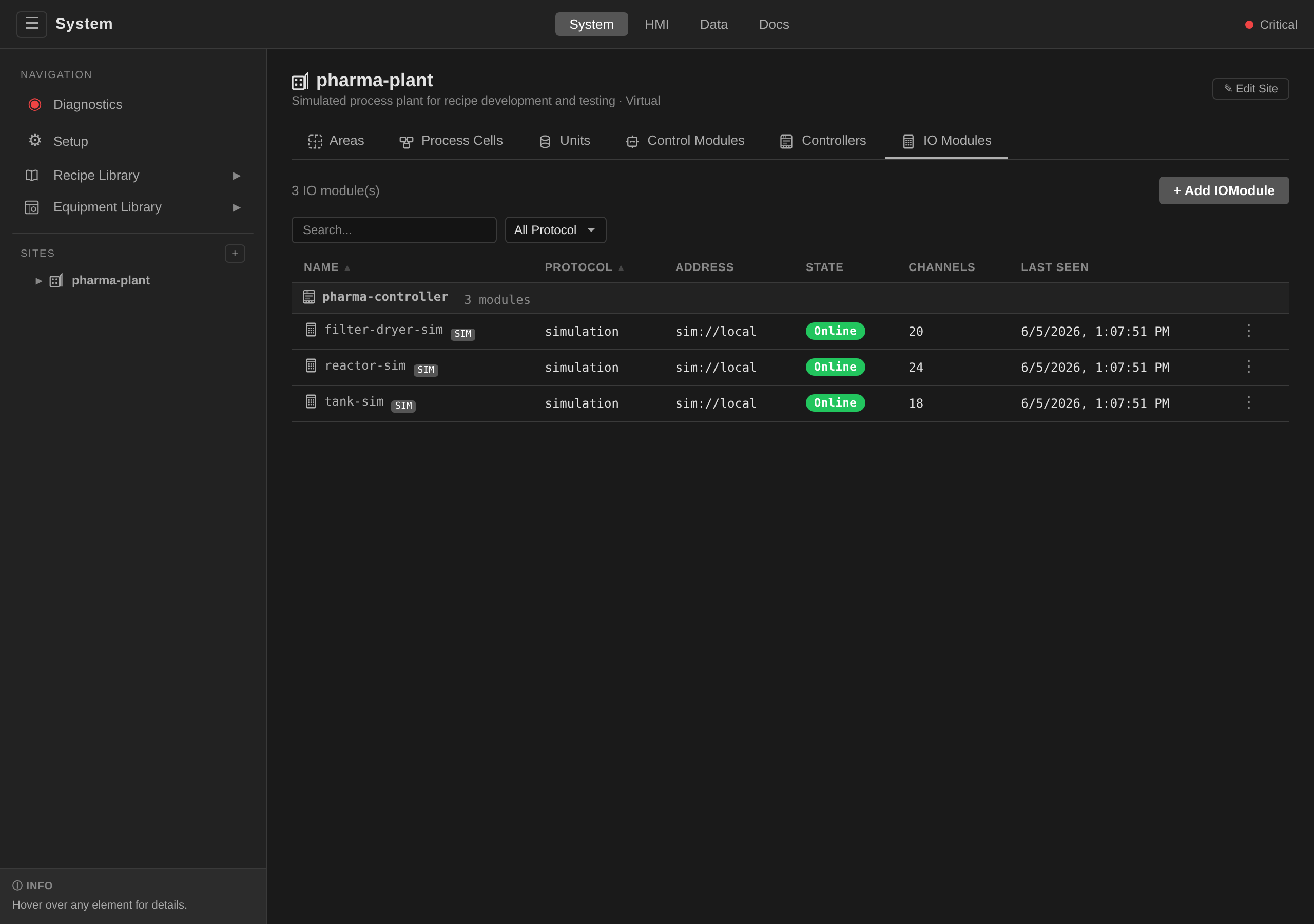Image resolution: width=1314 pixels, height=924 pixels.
Task: Click channel count 20
Action: 916,332
